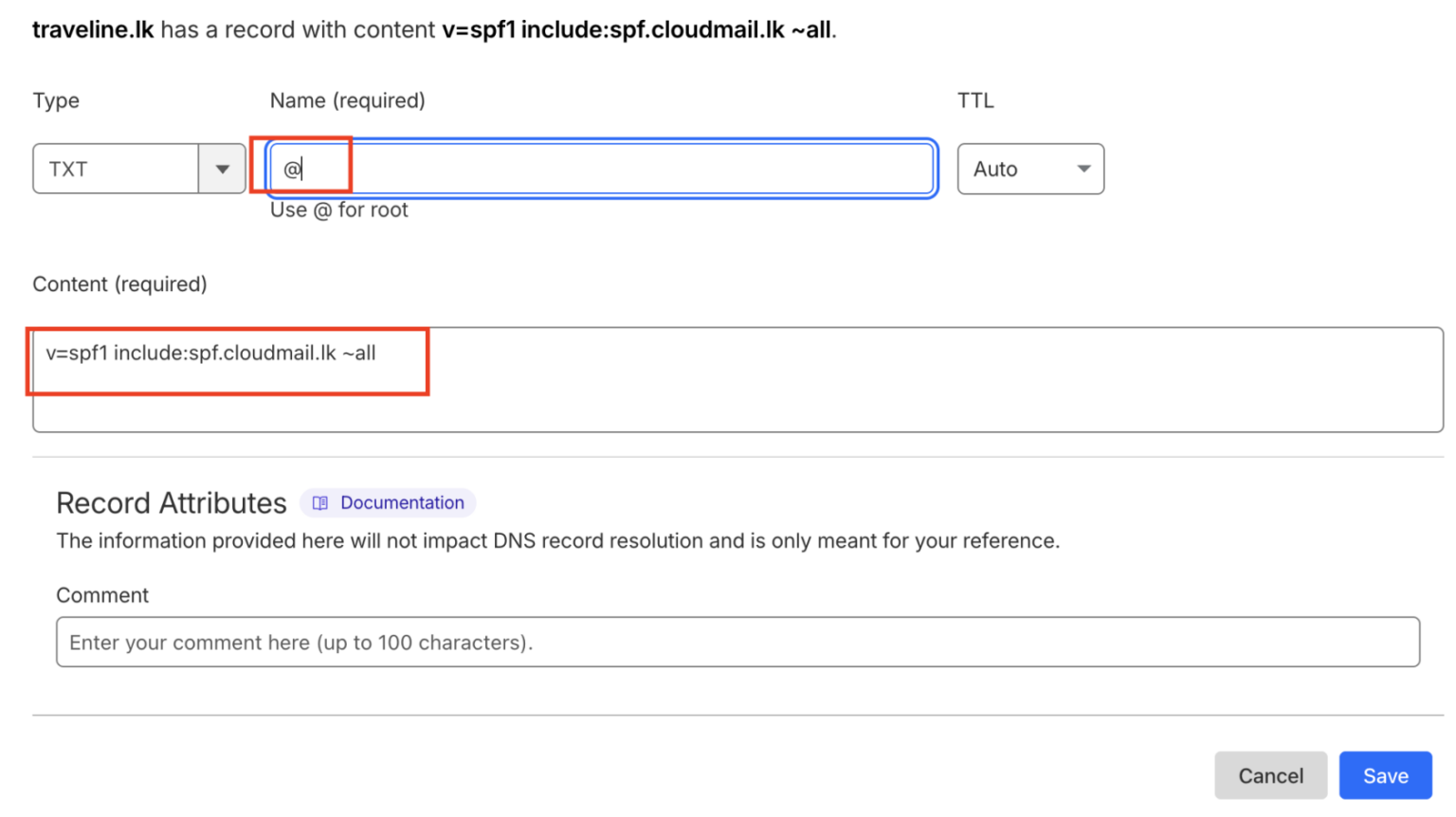Click the Record Attributes heading

point(172,503)
